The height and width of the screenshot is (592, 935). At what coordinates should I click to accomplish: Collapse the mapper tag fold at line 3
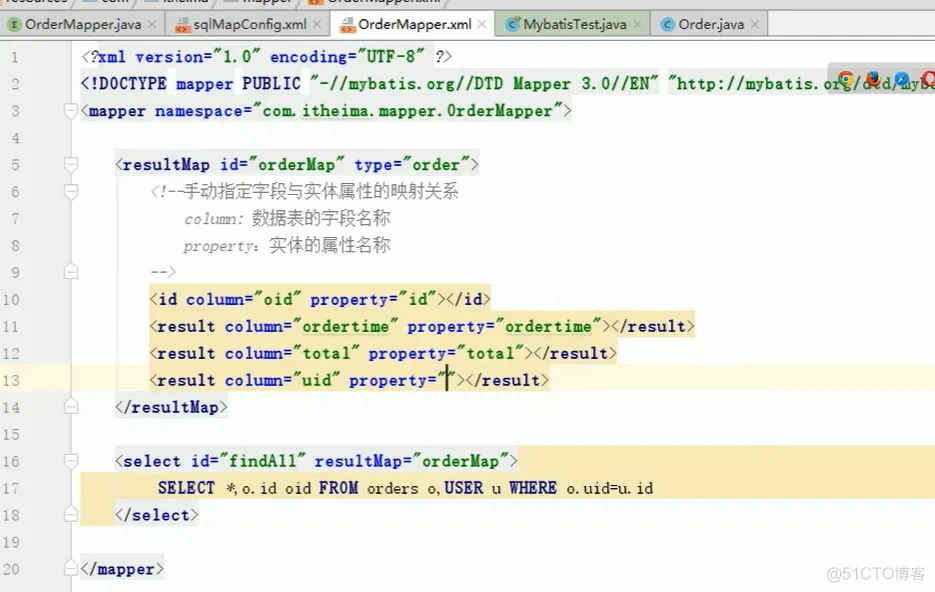point(70,110)
